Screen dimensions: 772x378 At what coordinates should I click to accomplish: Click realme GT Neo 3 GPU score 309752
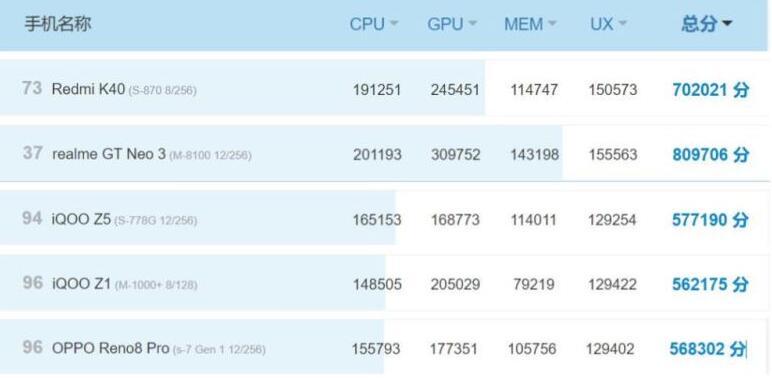[x=455, y=155]
